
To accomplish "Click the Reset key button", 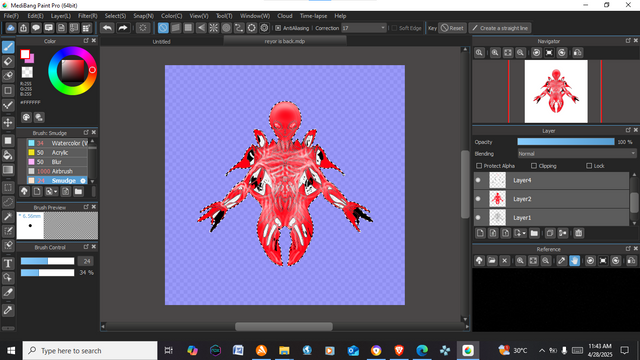I will 452,28.
